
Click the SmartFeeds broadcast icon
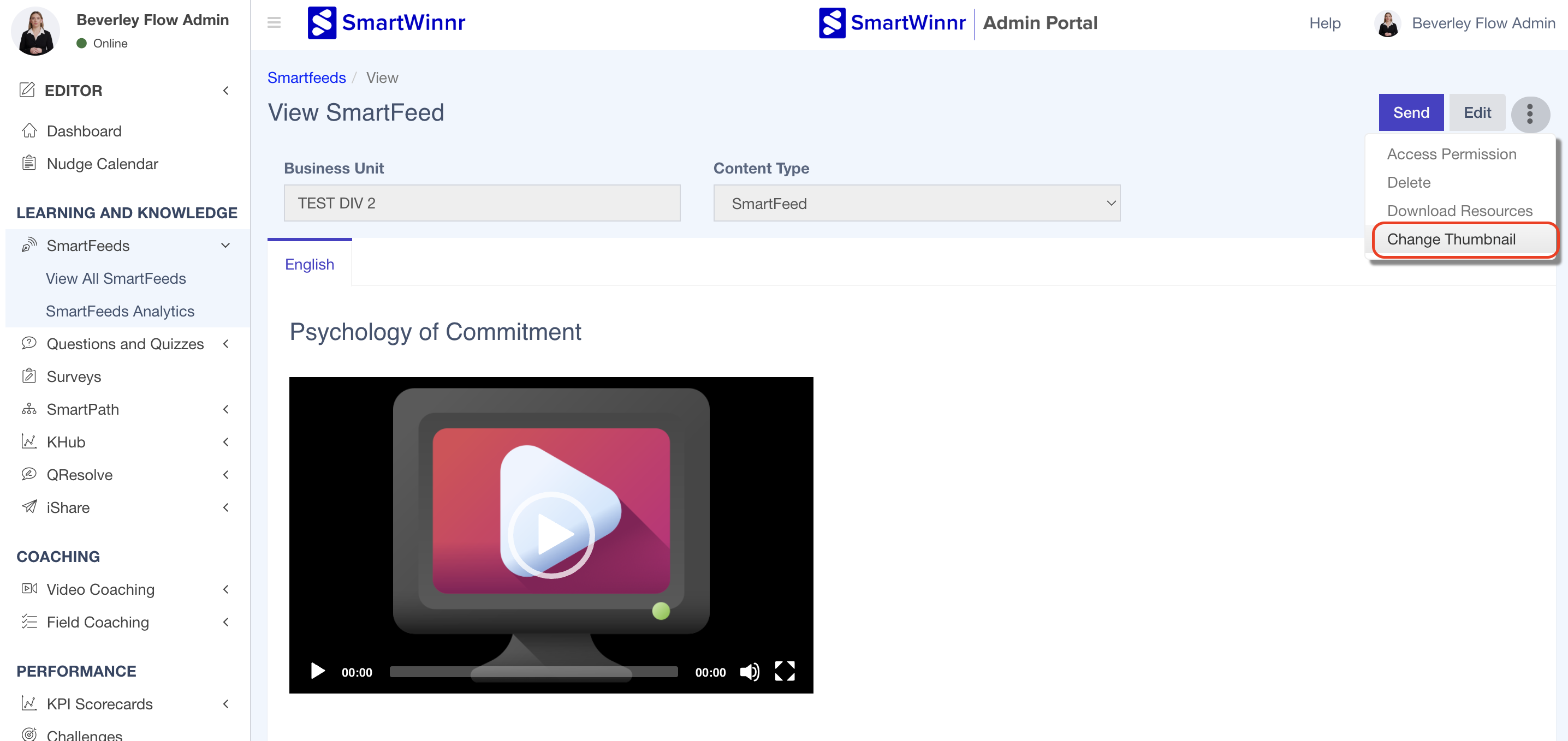pyautogui.click(x=29, y=244)
